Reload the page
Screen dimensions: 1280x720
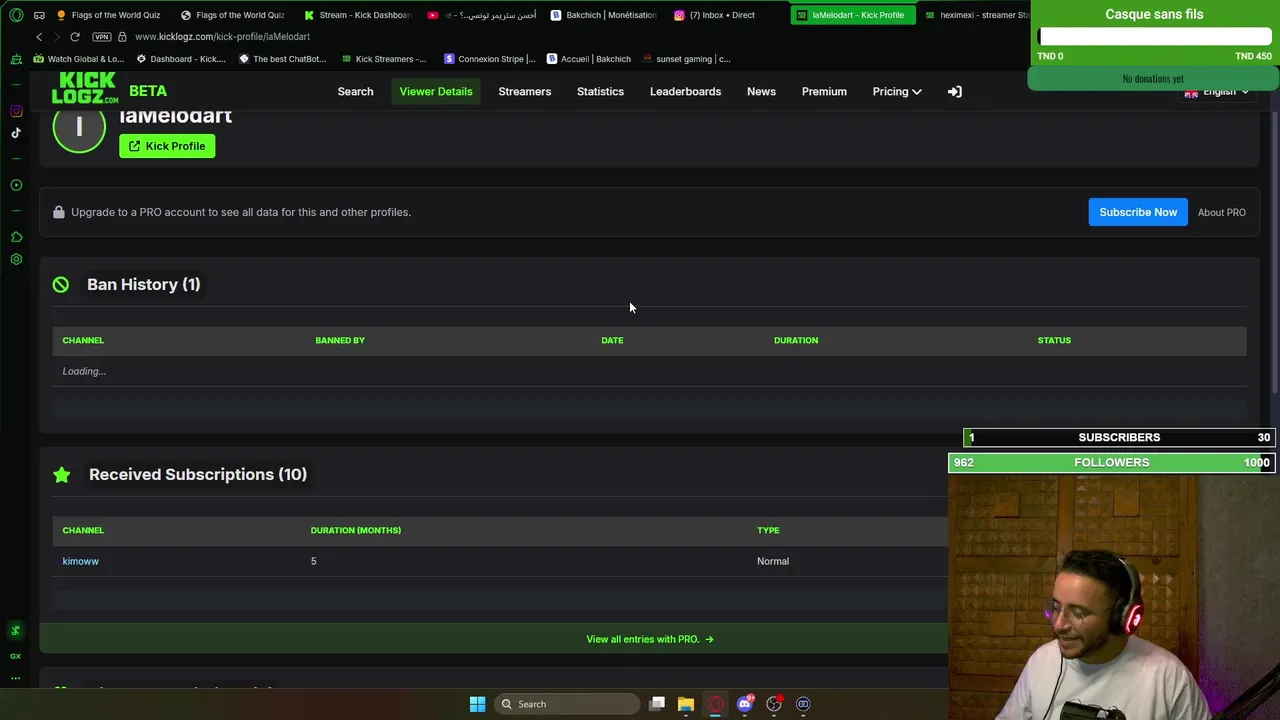click(75, 37)
